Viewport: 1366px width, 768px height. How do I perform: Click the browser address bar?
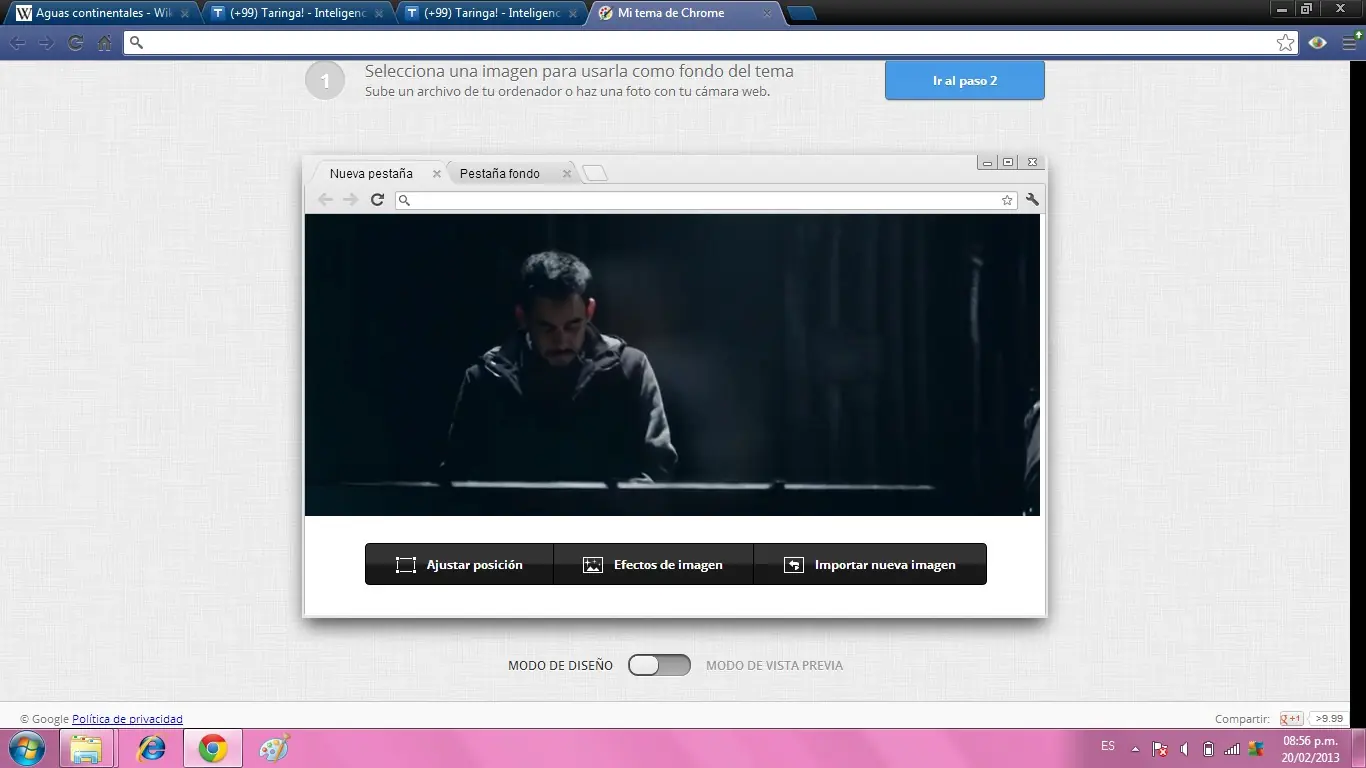tap(700, 43)
